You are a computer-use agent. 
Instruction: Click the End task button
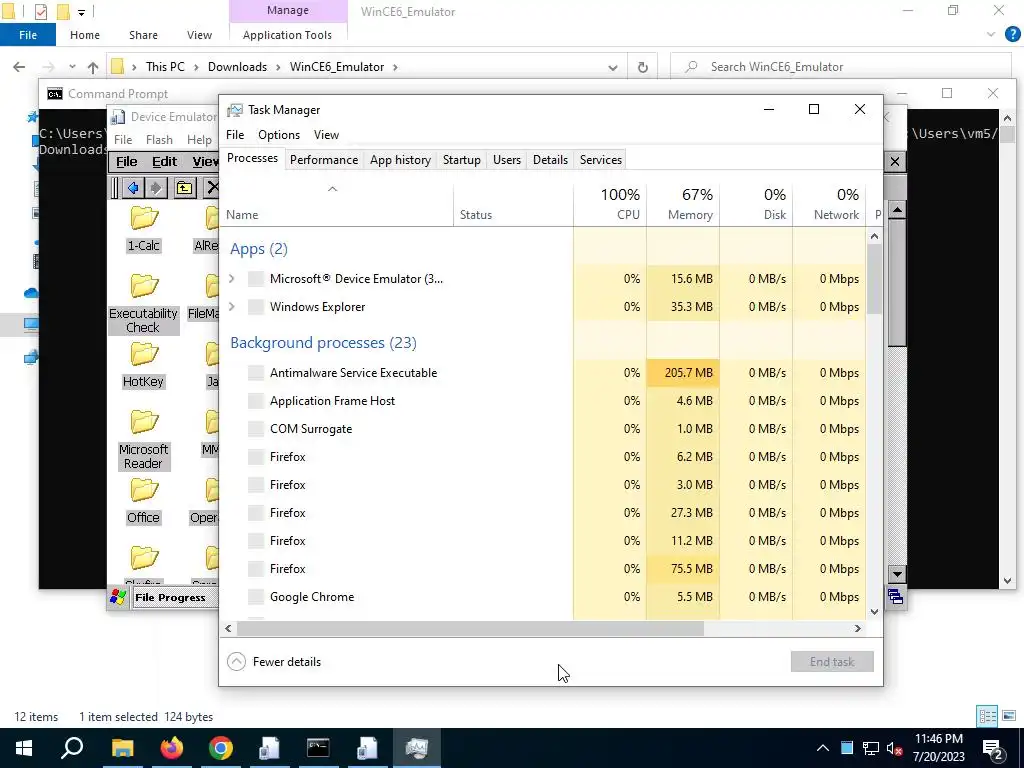[x=832, y=662]
